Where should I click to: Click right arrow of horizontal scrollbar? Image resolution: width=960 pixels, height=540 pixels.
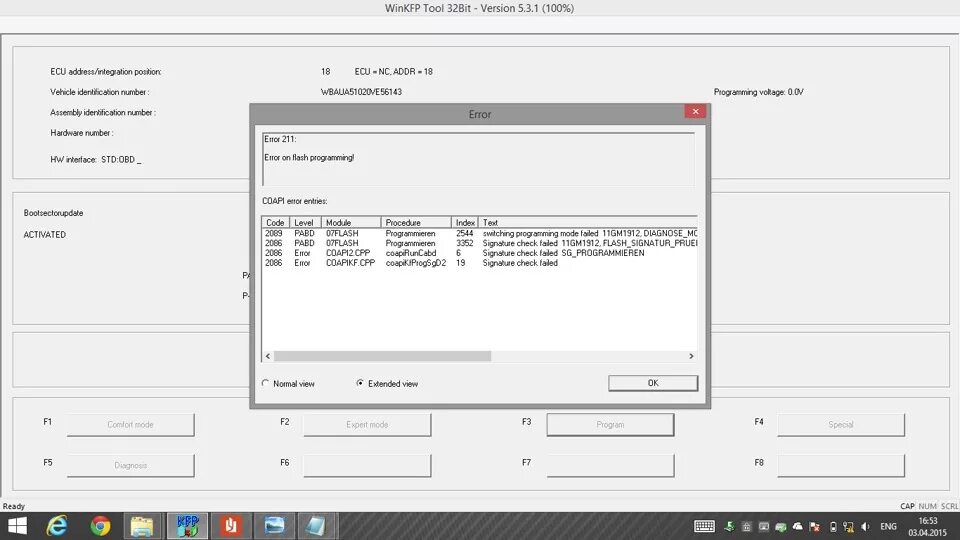[x=691, y=356]
